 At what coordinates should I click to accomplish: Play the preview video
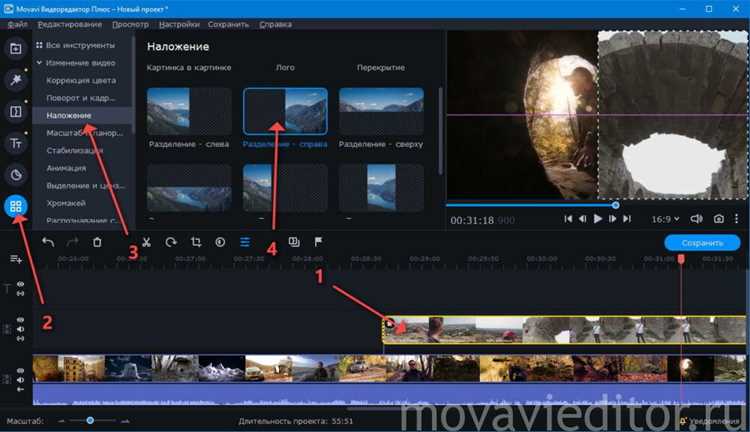(x=597, y=219)
